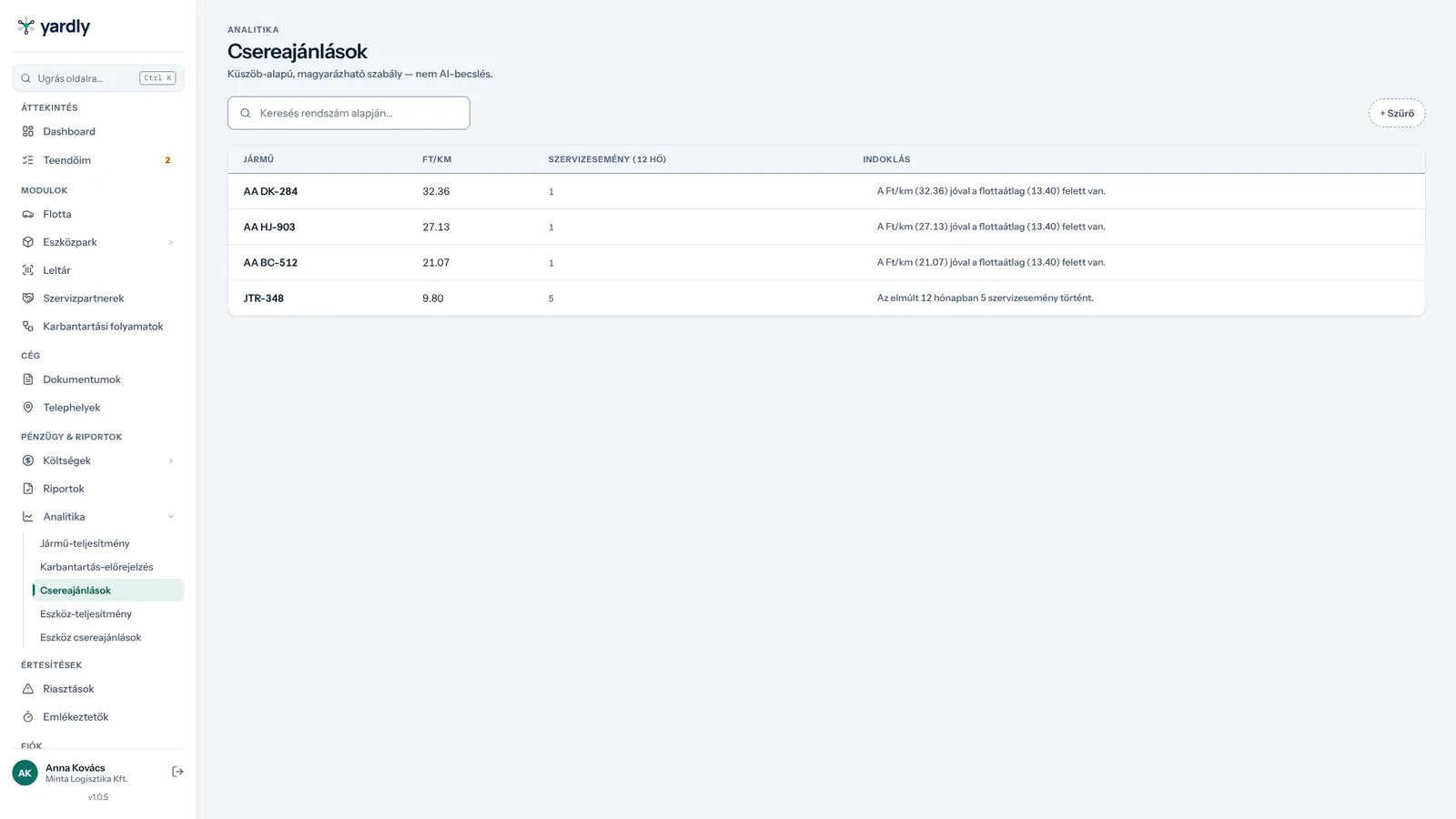Viewport: 1456px width, 819px height.
Task: Click the Keresés rendszám alapján search box
Action: coord(349,113)
